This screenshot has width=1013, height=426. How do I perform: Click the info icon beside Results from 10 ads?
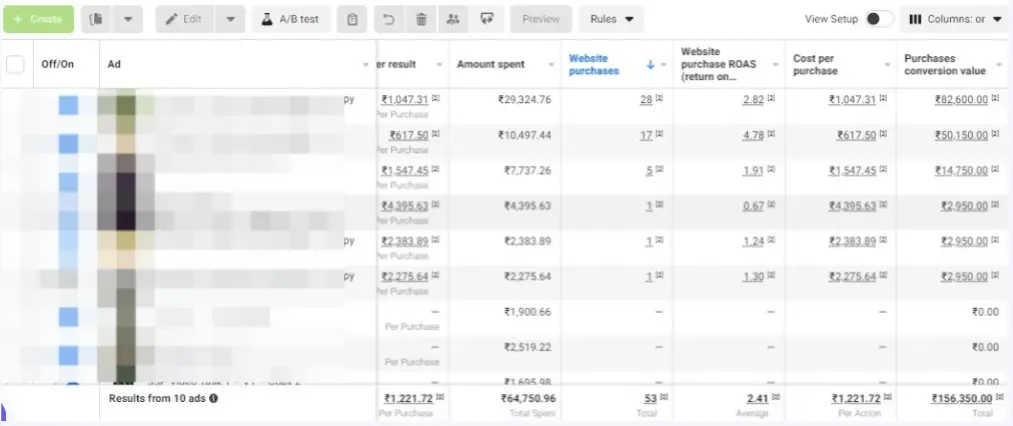[213, 398]
